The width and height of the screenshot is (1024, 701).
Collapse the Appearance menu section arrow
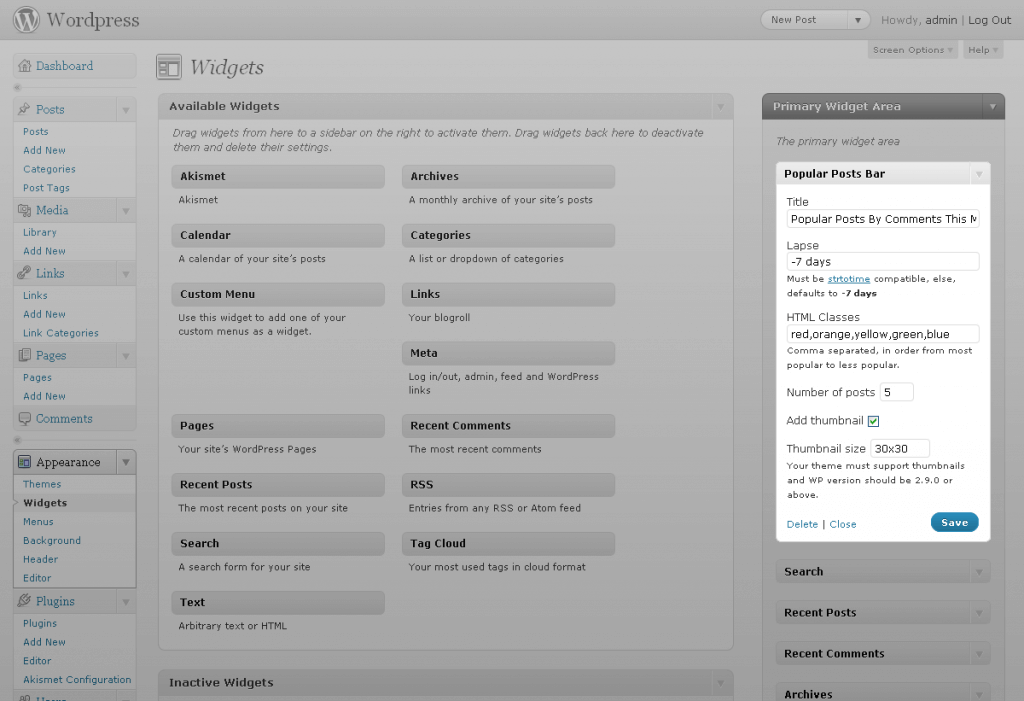(x=126, y=463)
